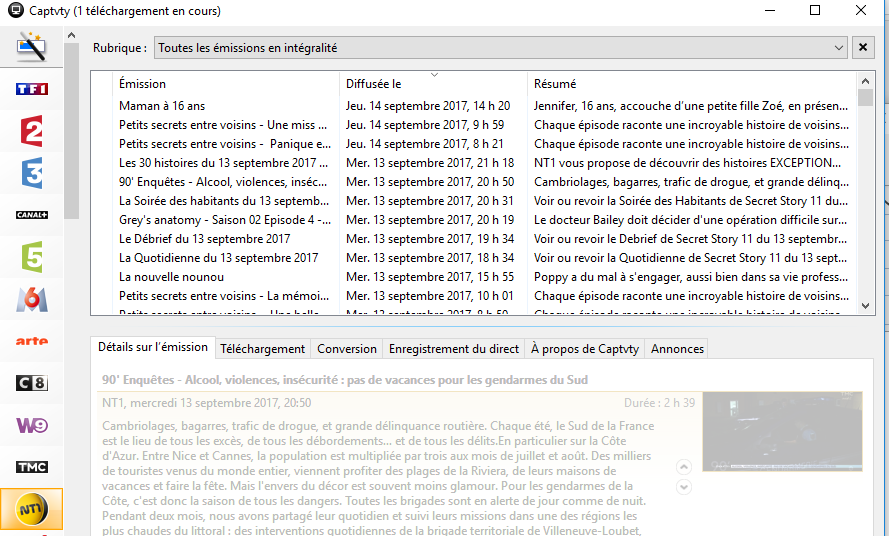Open the France 5 channel
The image size is (889, 536).
pos(32,257)
